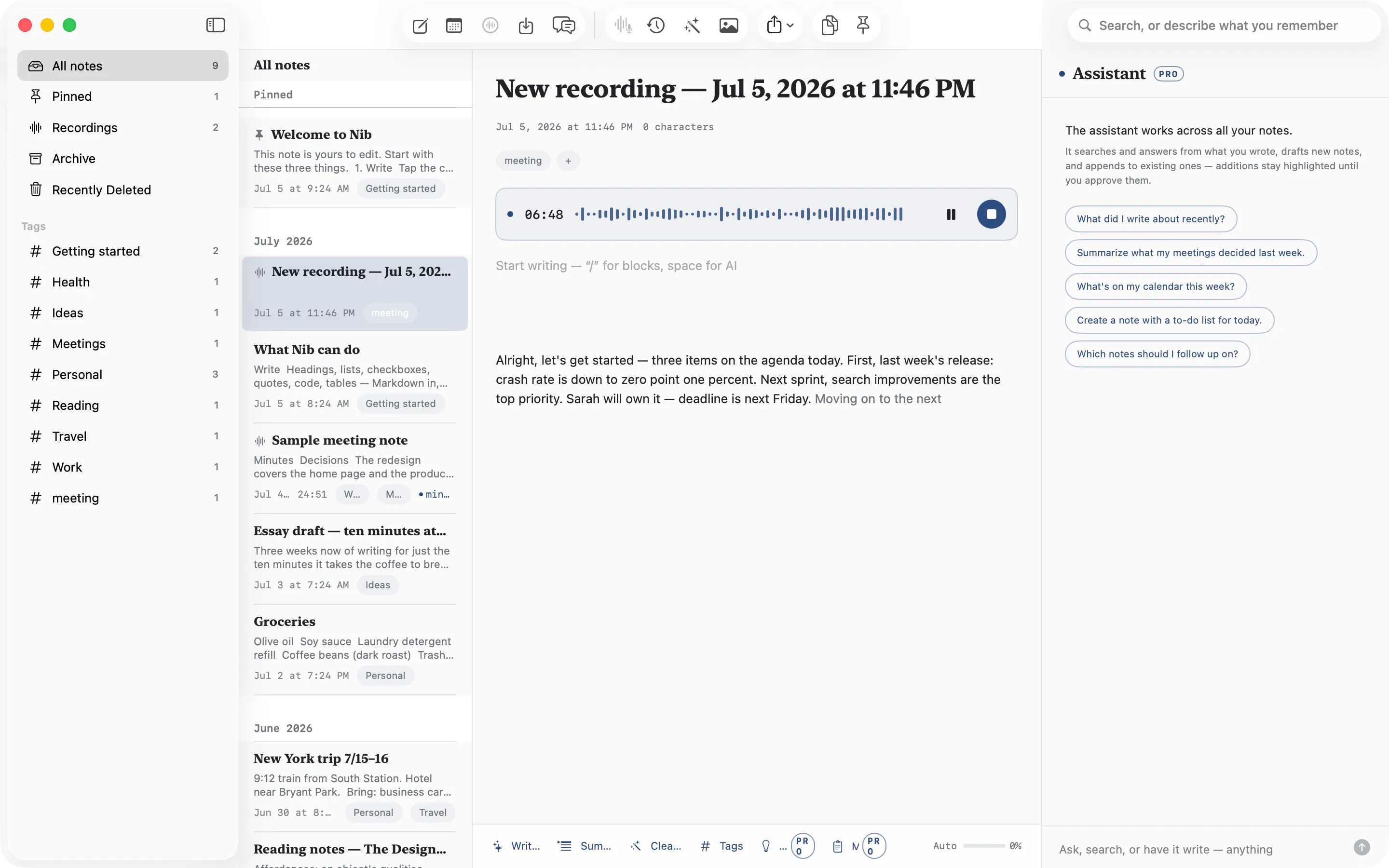The image size is (1389, 868).
Task: Click the magic wand icon in top toolbar
Action: 692,26
